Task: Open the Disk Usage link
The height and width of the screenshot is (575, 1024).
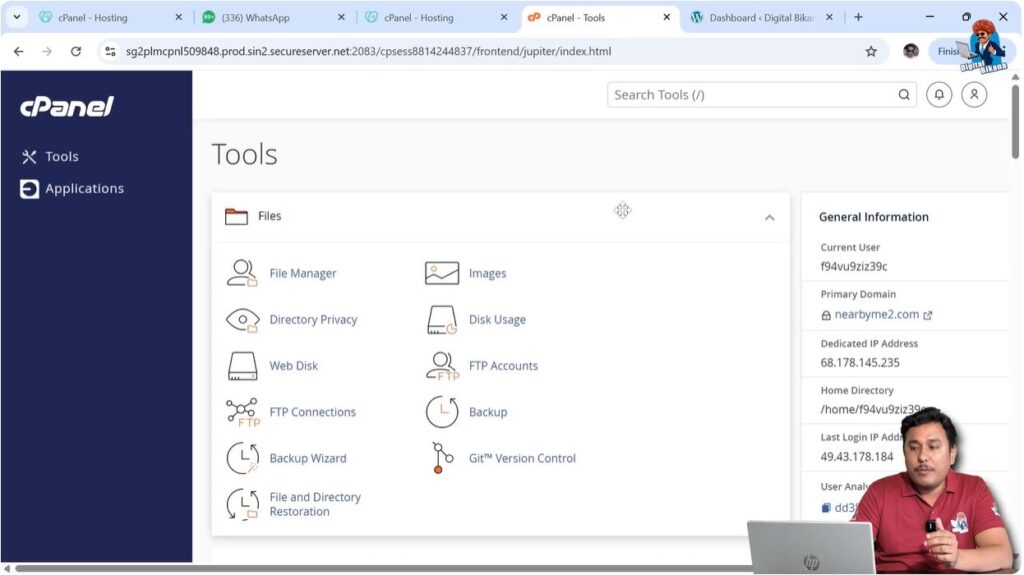Action: click(x=497, y=320)
